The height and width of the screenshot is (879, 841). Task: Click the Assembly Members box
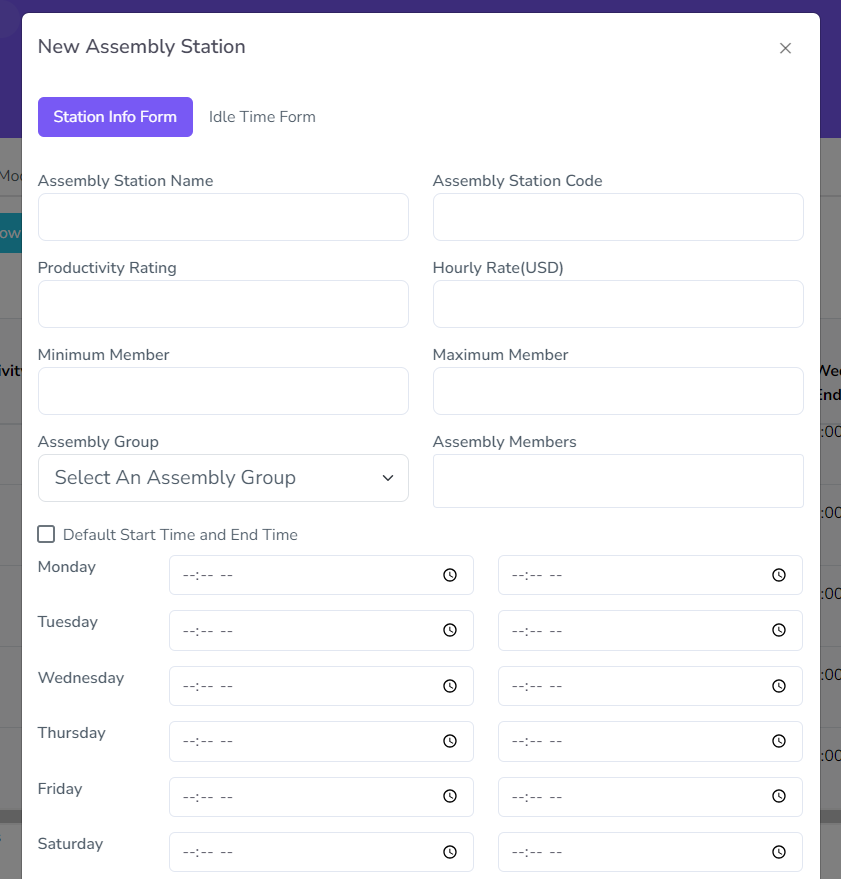pyautogui.click(x=618, y=481)
